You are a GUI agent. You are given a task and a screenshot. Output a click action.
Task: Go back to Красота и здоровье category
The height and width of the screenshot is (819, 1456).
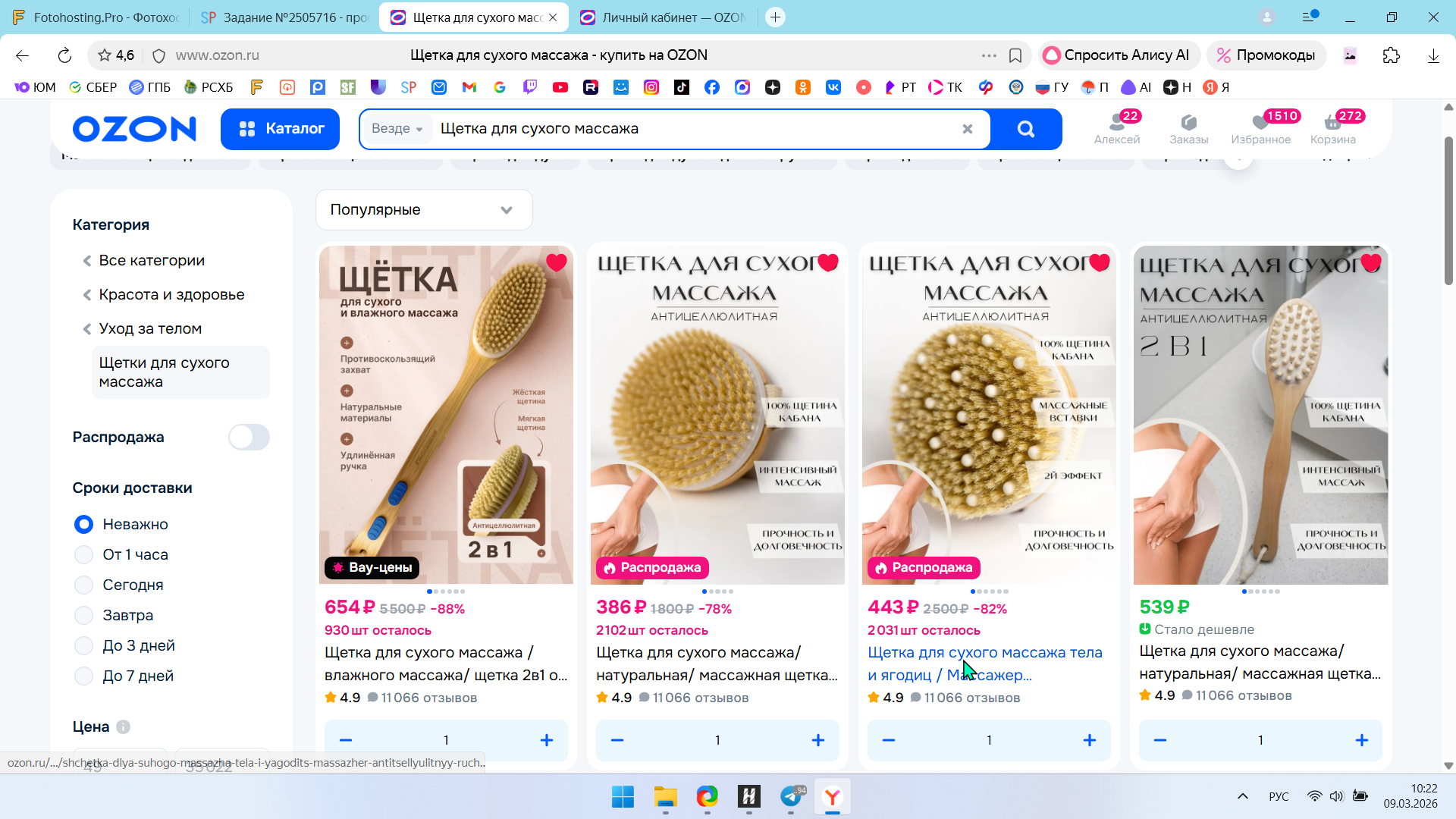[x=171, y=294]
